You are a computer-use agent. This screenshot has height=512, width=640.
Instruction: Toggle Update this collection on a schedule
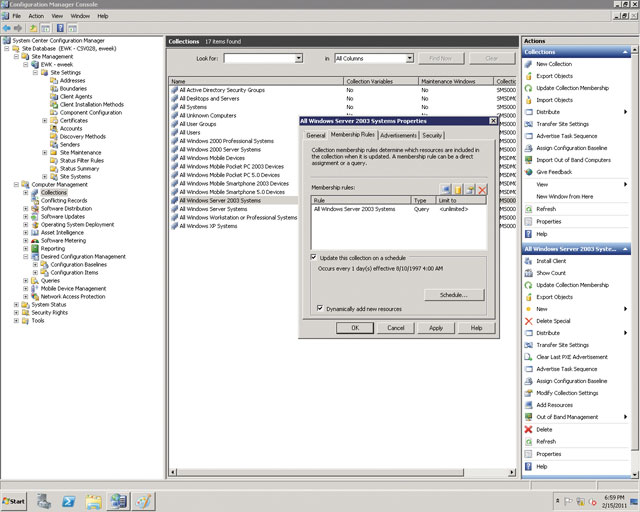313,257
